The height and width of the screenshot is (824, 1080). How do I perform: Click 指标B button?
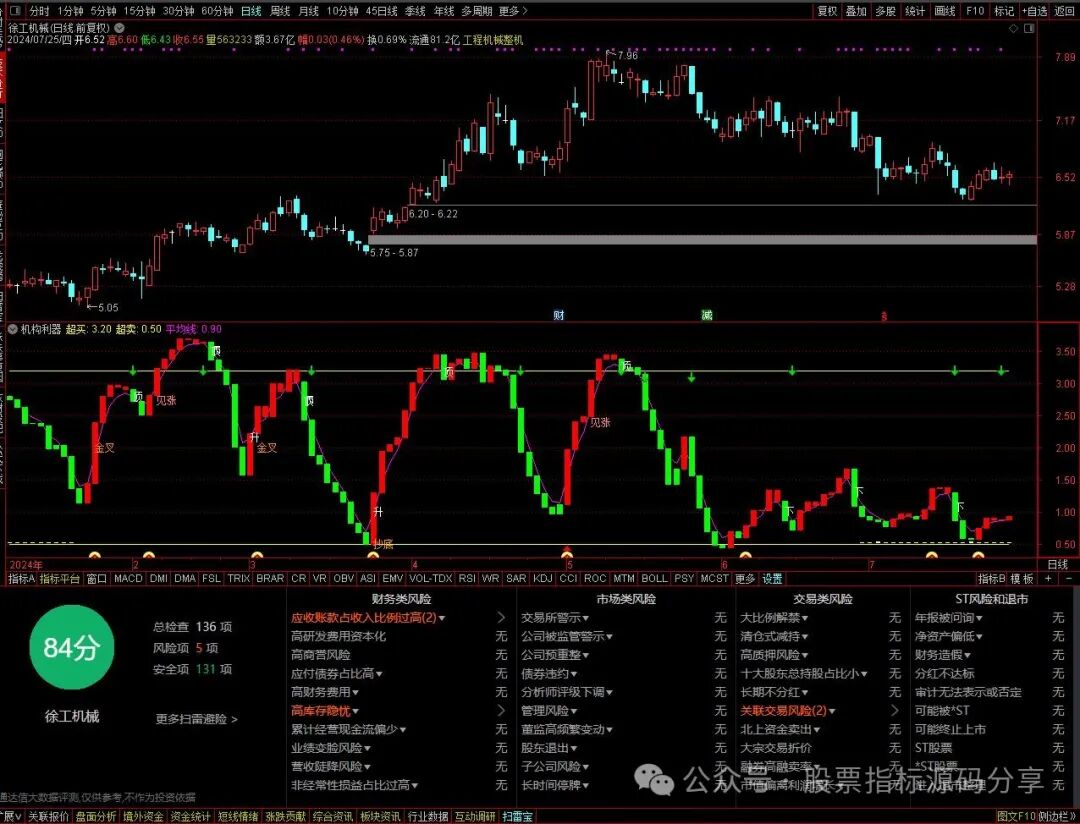click(x=992, y=579)
